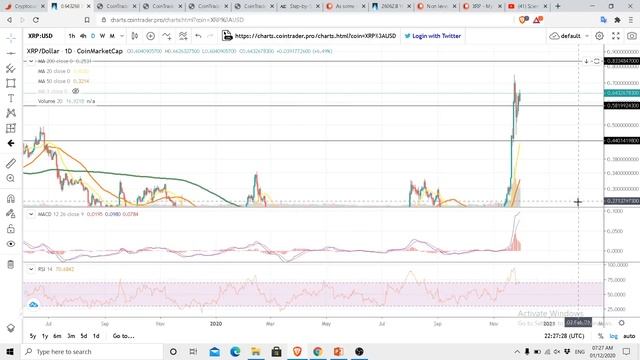640x360 pixels.
Task: Select the crosshair cursor tool
Action: [x=11, y=38]
